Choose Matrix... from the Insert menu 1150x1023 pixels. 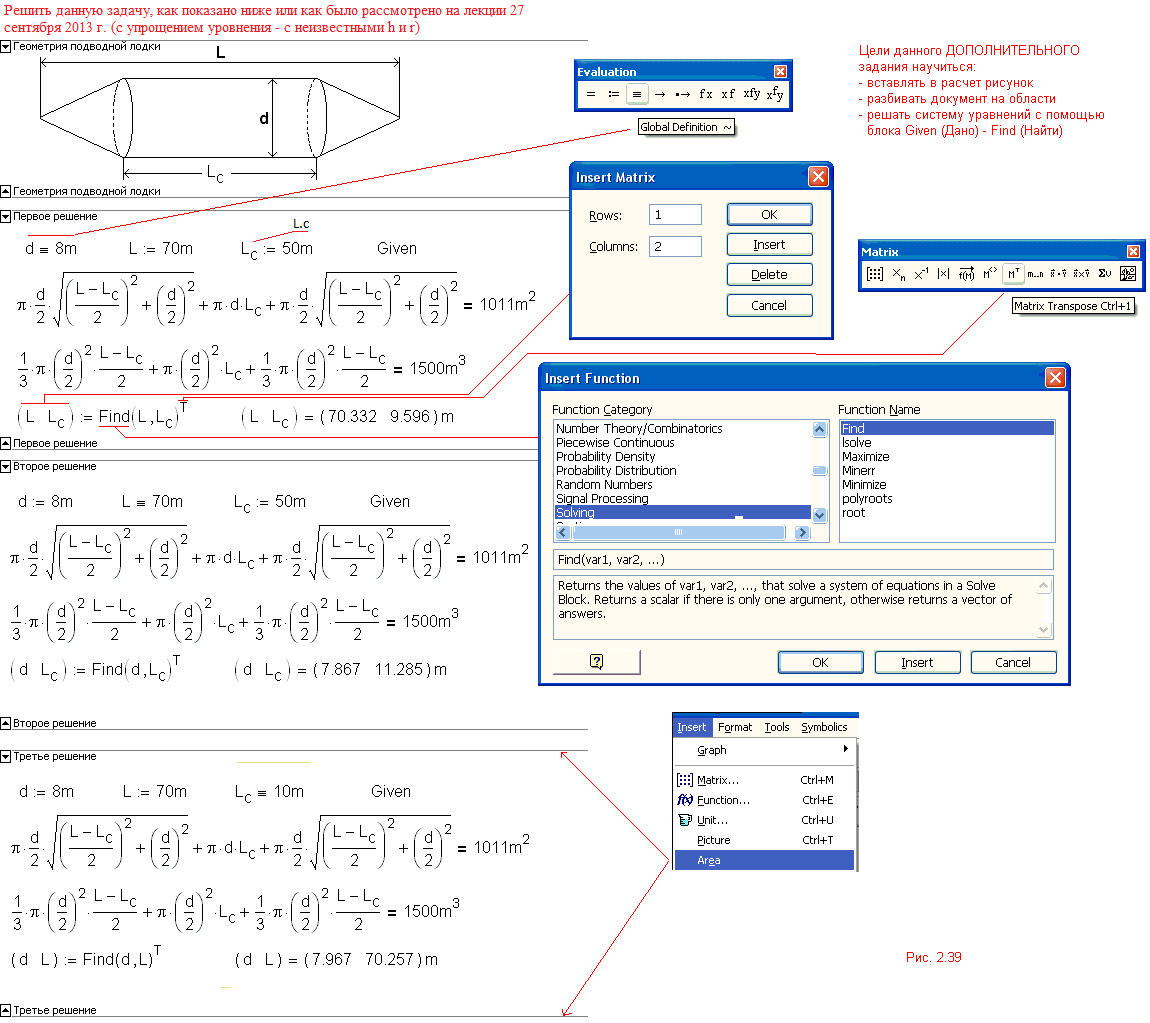[x=763, y=780]
